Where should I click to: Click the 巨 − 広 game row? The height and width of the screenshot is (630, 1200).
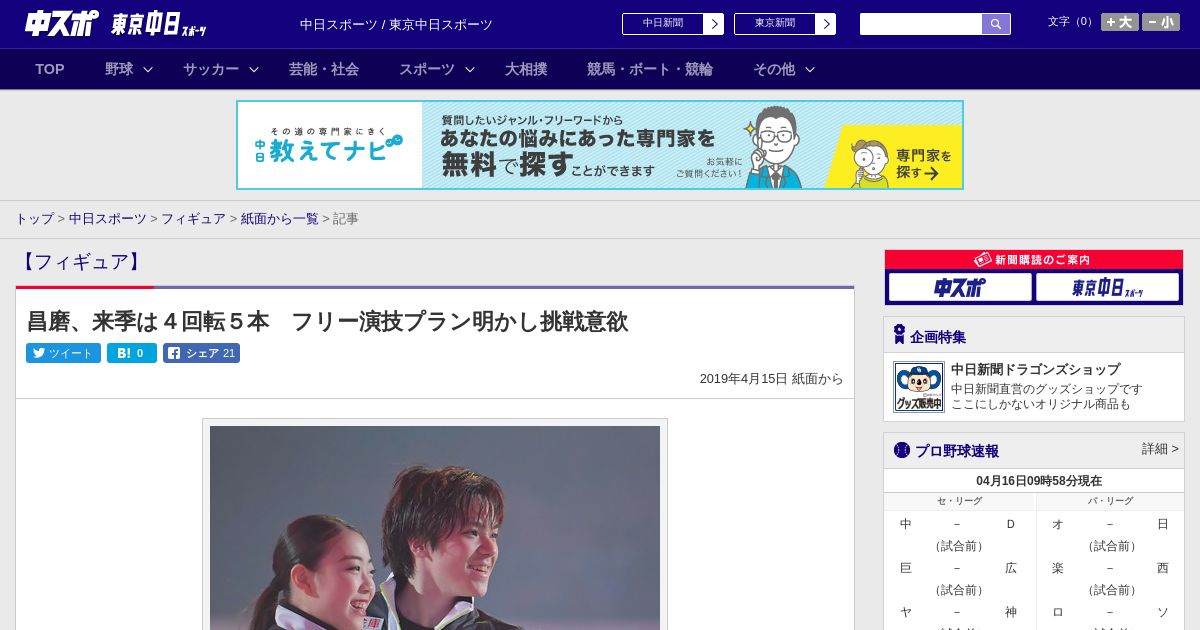[959, 568]
